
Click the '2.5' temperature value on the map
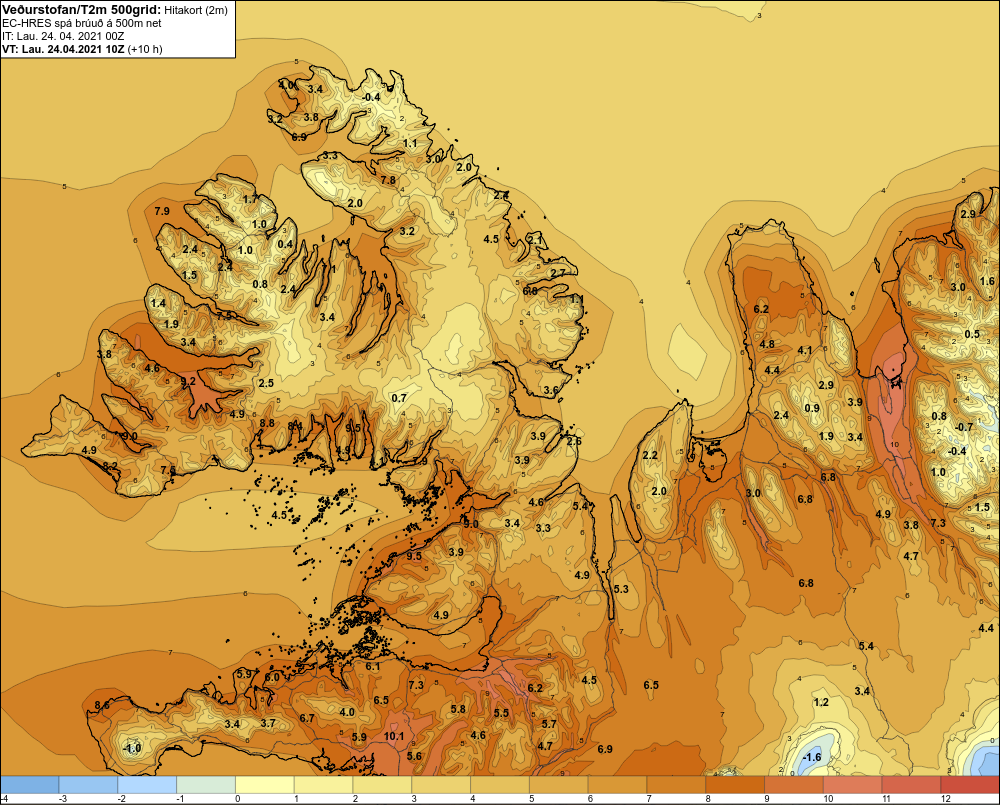point(266,383)
